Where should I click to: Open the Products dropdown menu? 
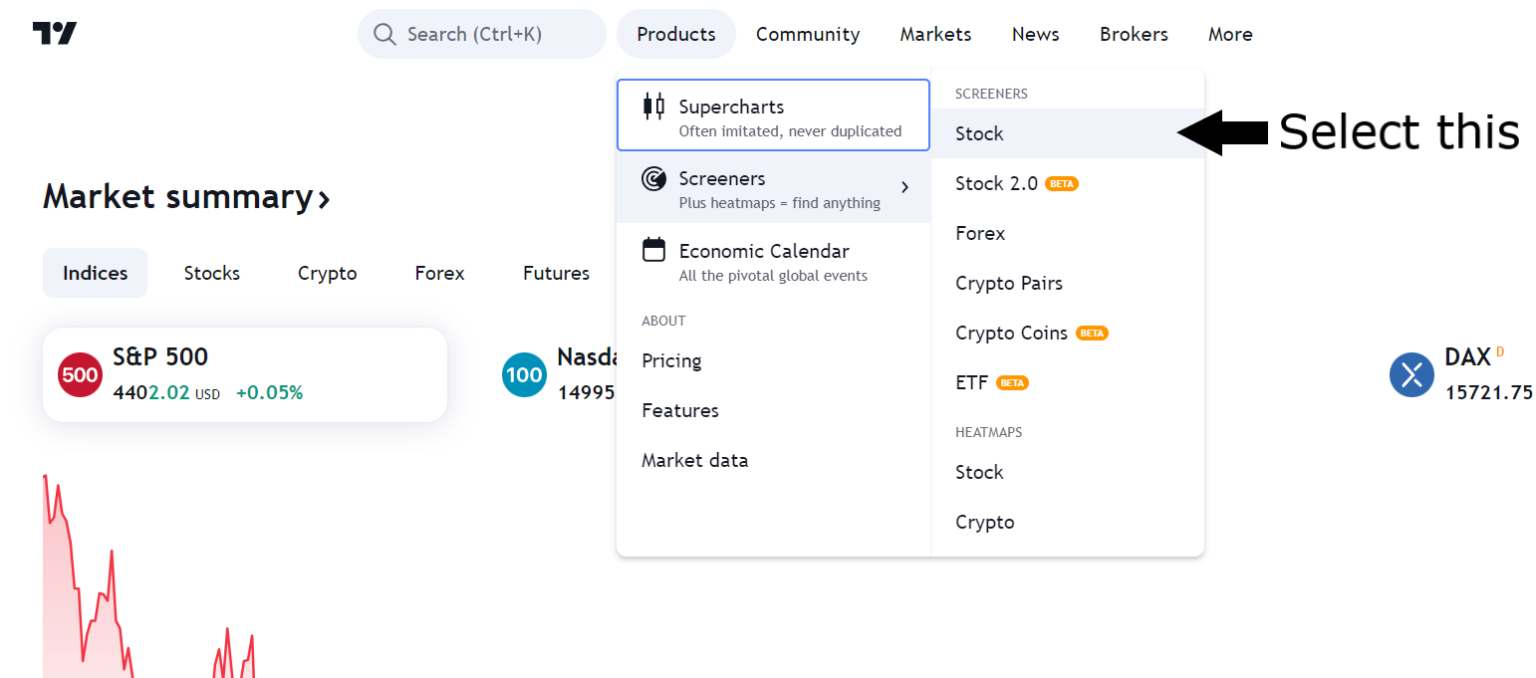[x=676, y=34]
